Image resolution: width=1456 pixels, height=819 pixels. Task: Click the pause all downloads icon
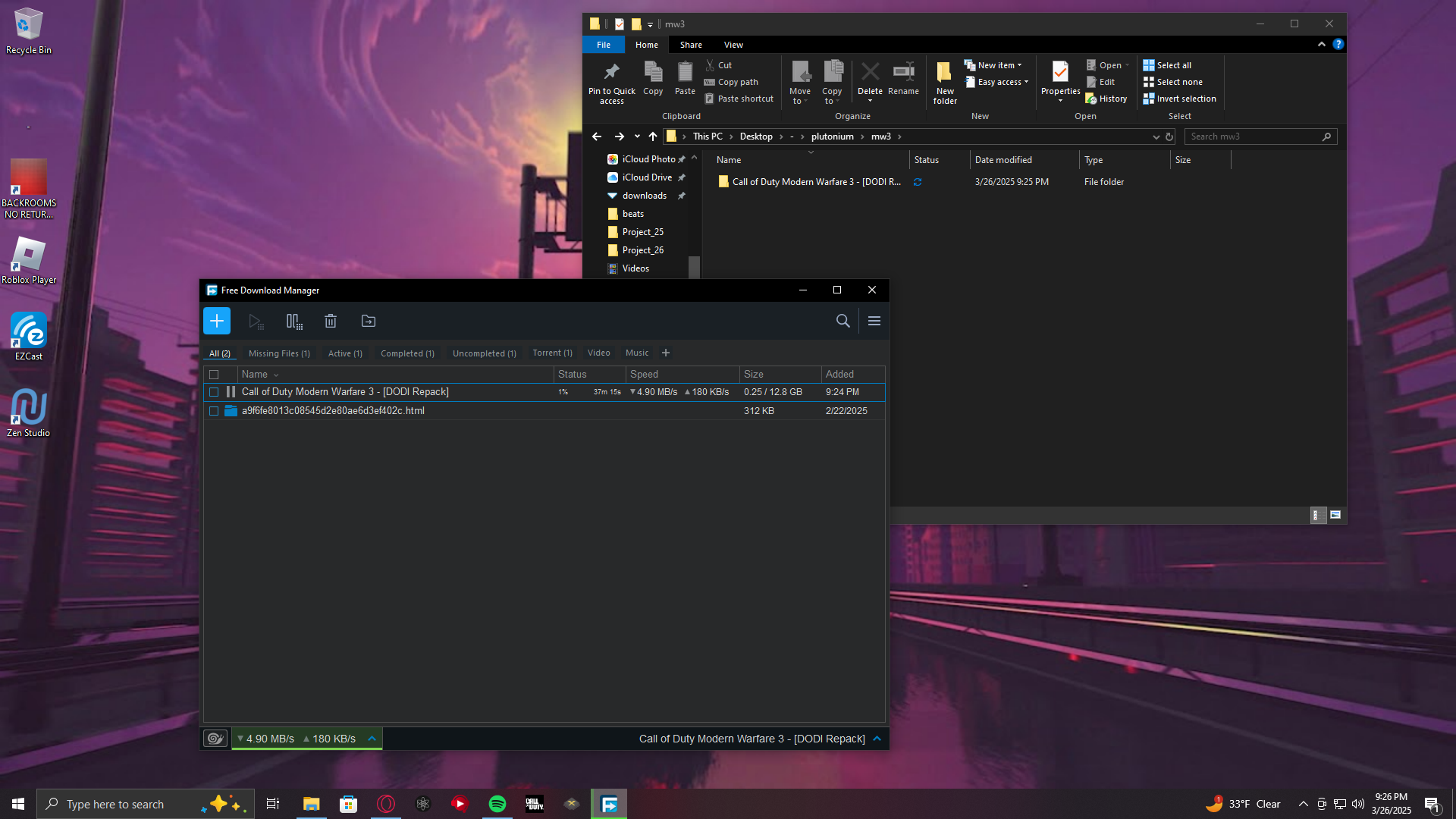pos(294,322)
